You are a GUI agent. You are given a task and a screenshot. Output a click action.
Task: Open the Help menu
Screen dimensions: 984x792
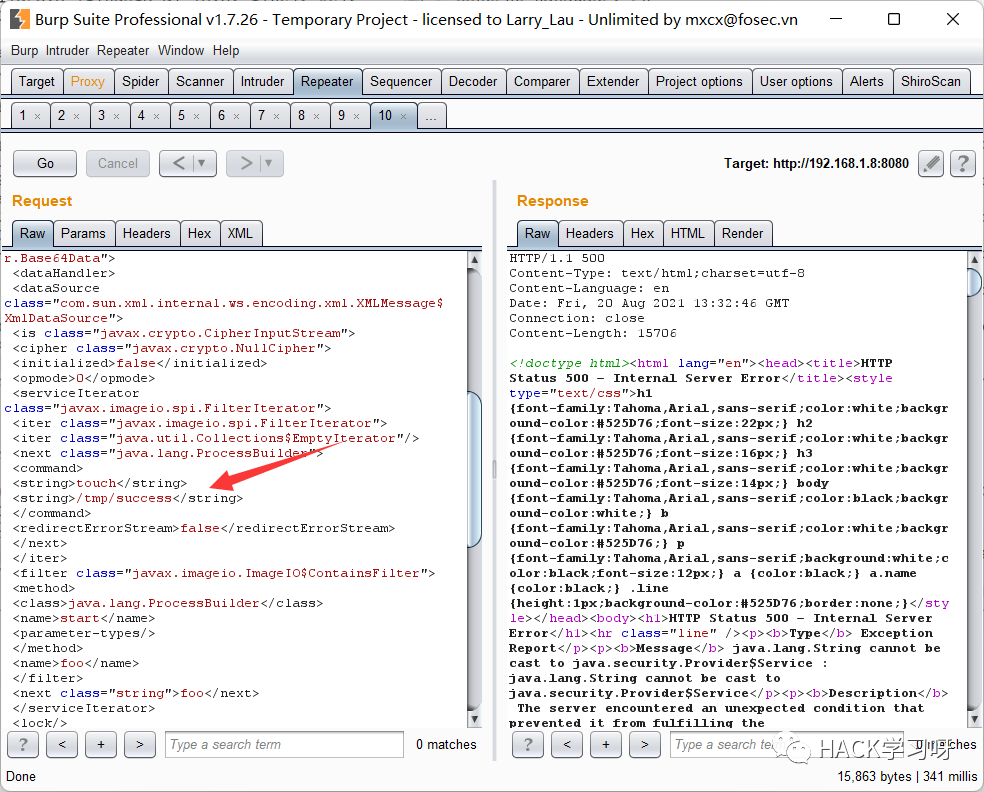(226, 50)
